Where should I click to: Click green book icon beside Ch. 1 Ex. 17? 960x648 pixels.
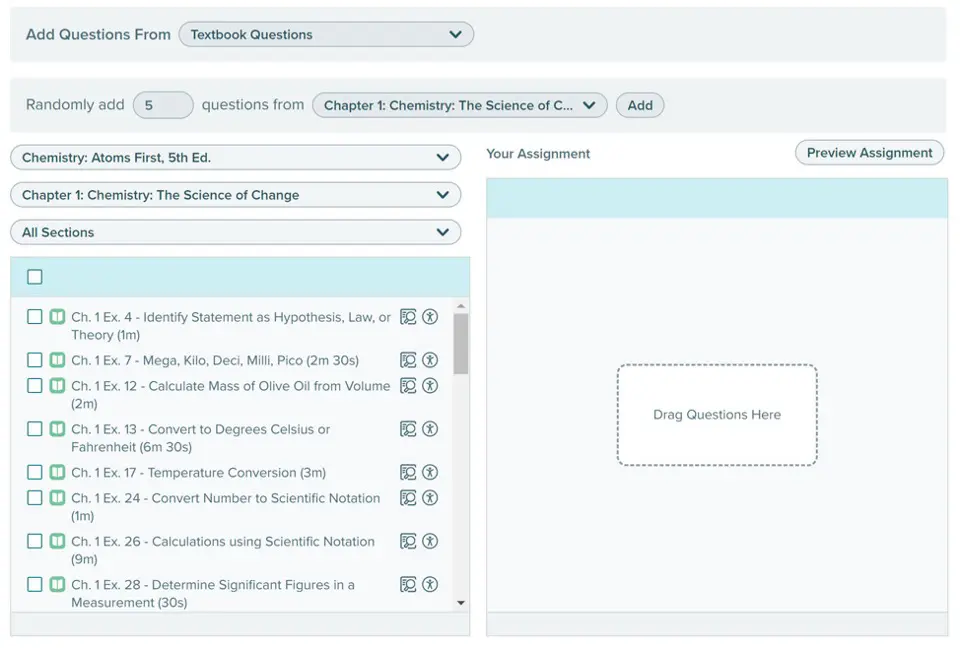(57, 472)
